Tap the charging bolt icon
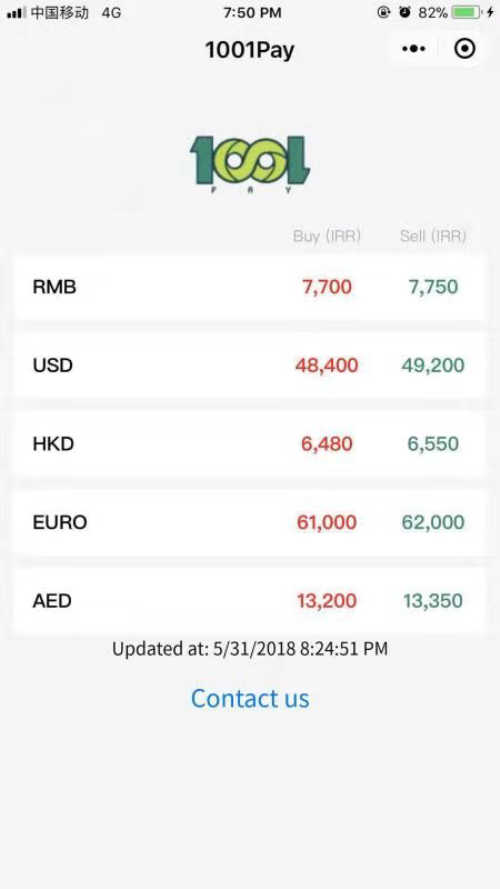This screenshot has width=500, height=889. (490, 12)
